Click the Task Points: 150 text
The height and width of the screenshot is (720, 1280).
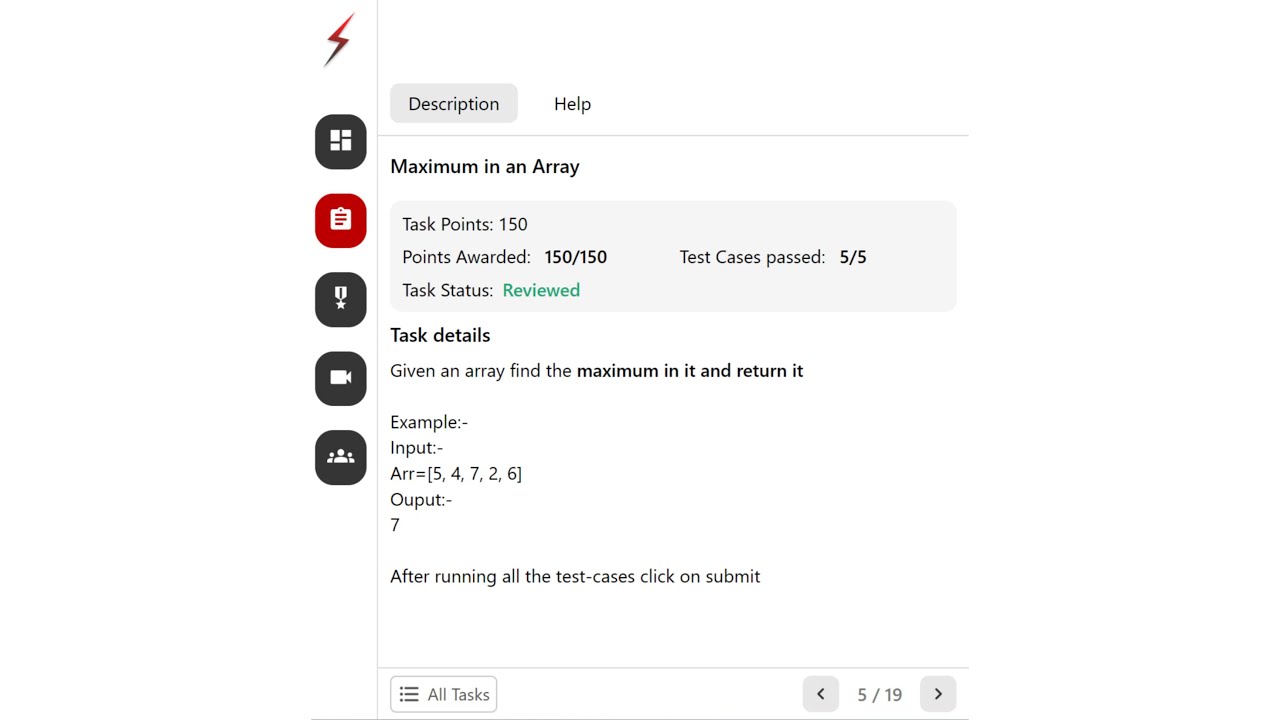tap(465, 224)
